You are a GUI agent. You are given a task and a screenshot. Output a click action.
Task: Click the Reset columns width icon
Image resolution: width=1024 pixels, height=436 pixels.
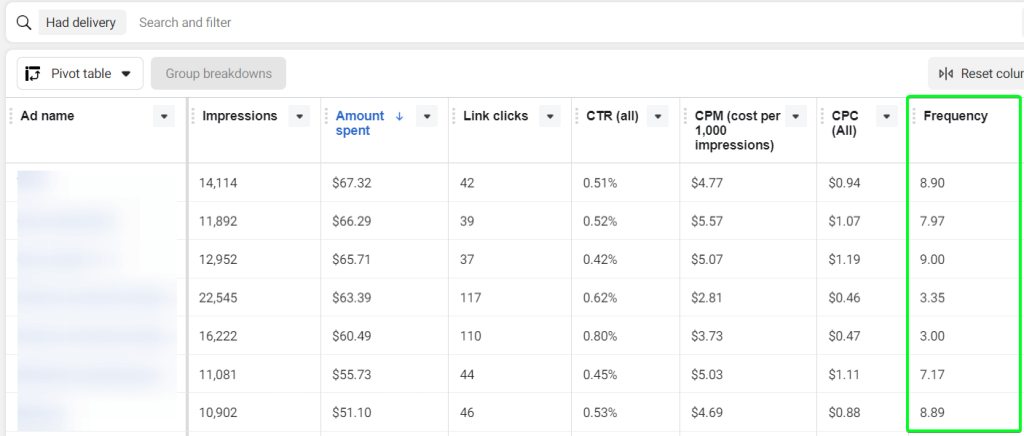(946, 74)
